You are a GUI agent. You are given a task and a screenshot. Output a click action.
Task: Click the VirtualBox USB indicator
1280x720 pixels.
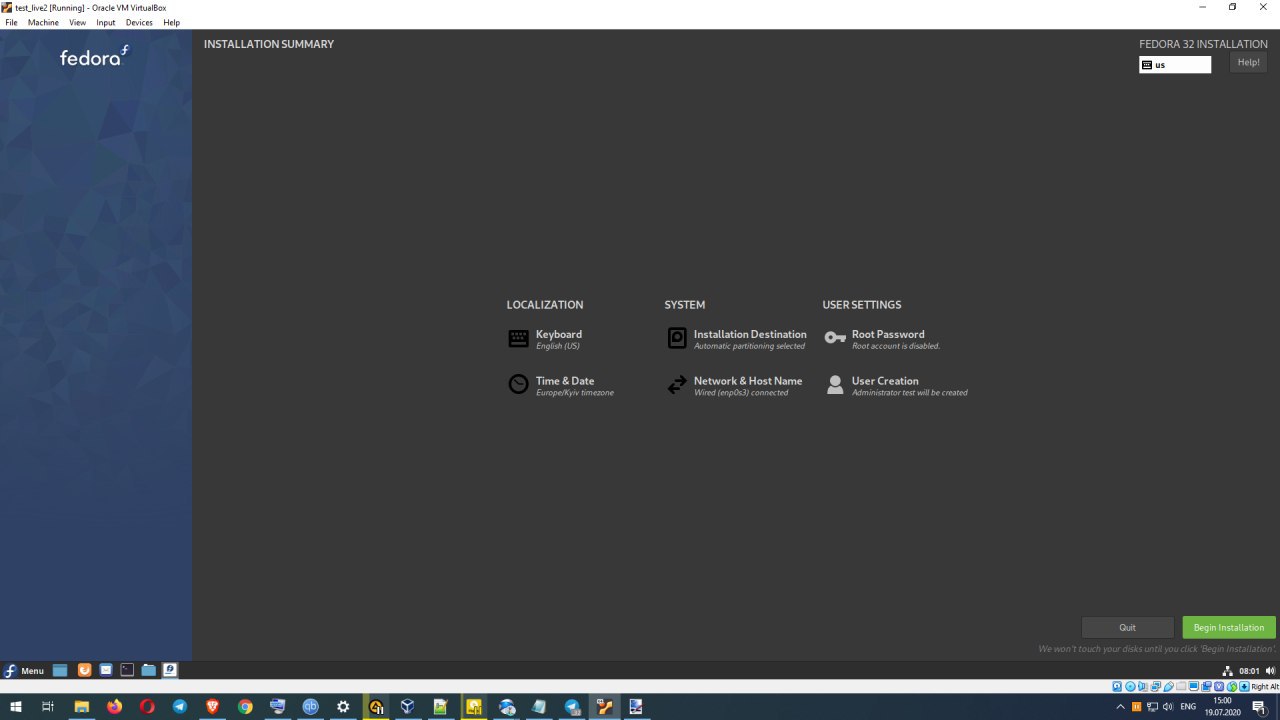1168,687
